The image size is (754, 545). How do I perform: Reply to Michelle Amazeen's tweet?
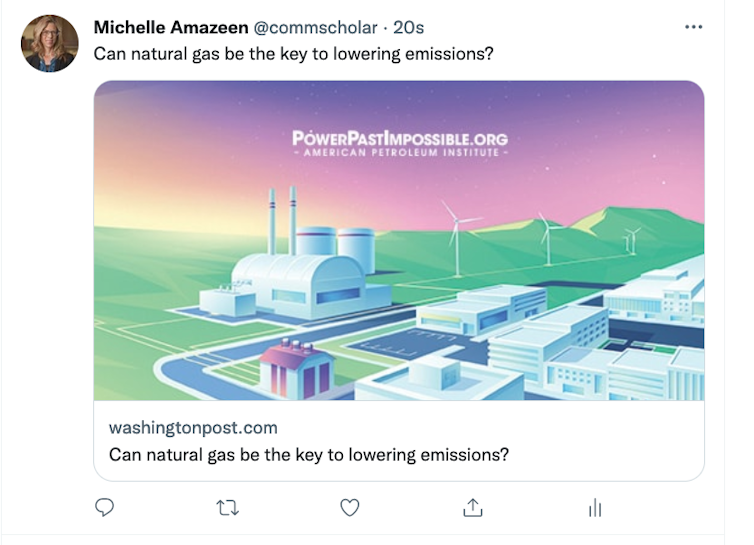[105, 508]
